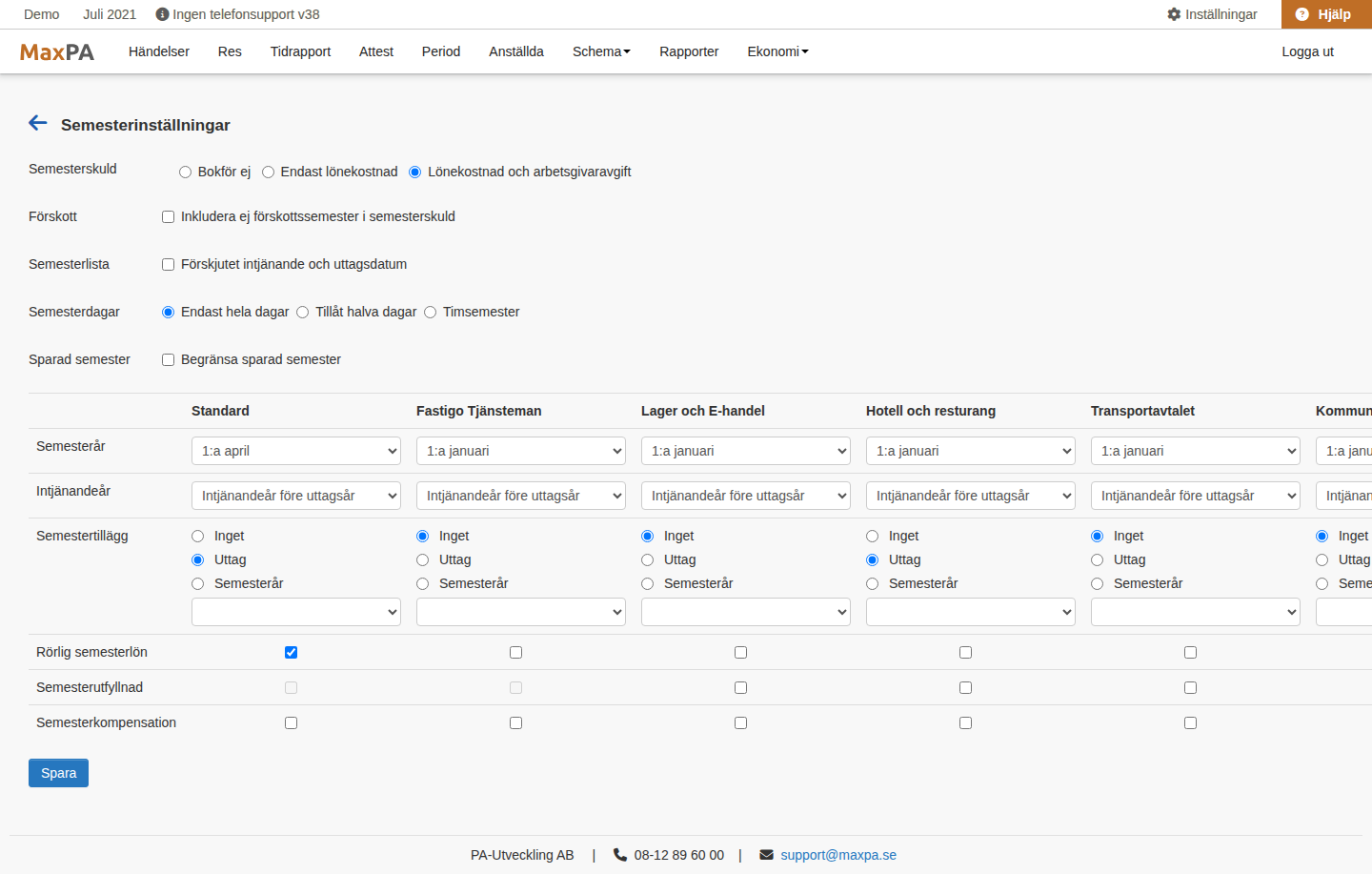Screen dimensions: 1372x874
Task: Open Semesterår dropdown for Standard
Action: coord(296,451)
